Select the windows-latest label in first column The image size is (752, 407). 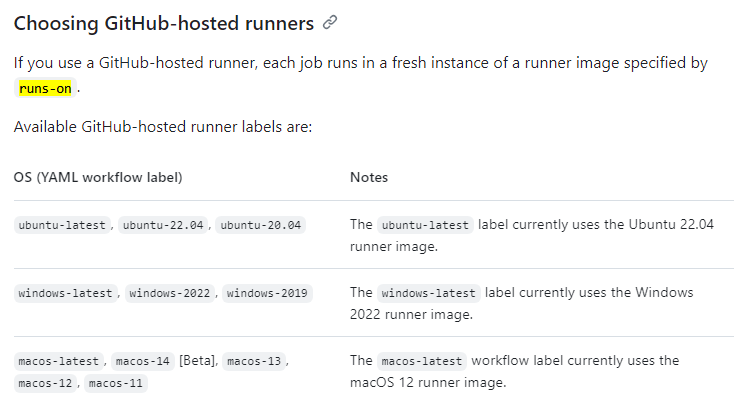[x=65, y=293]
